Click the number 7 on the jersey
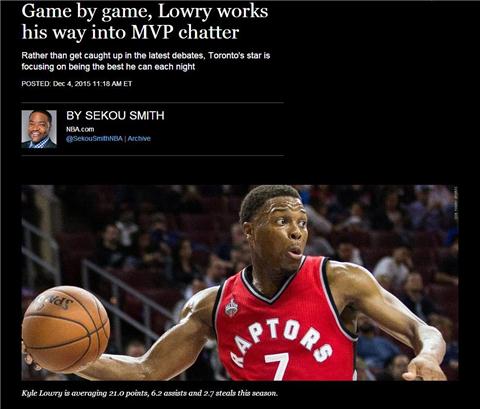 [277, 366]
